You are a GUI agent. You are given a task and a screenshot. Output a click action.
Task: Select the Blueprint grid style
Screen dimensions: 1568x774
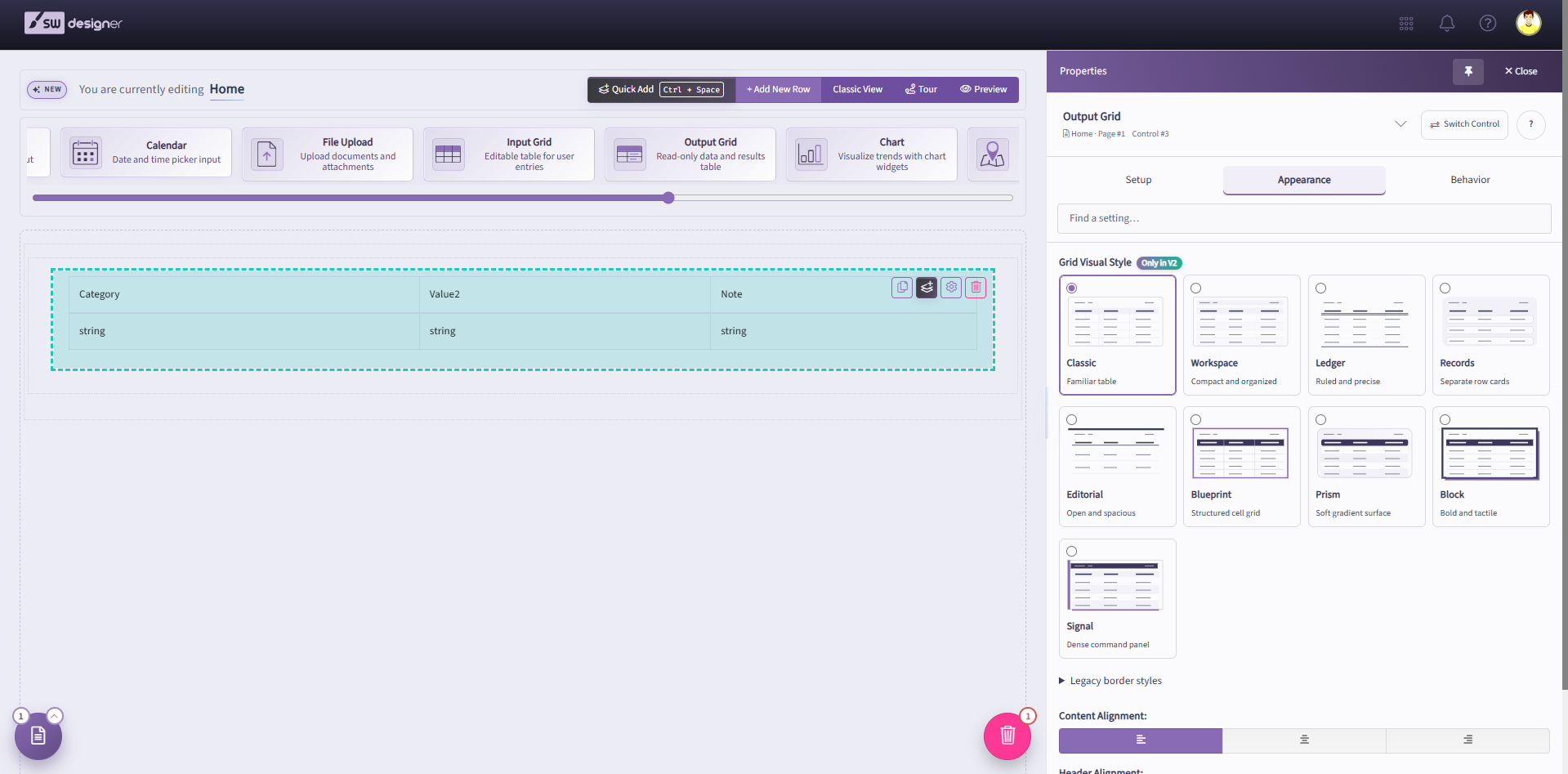1242,467
